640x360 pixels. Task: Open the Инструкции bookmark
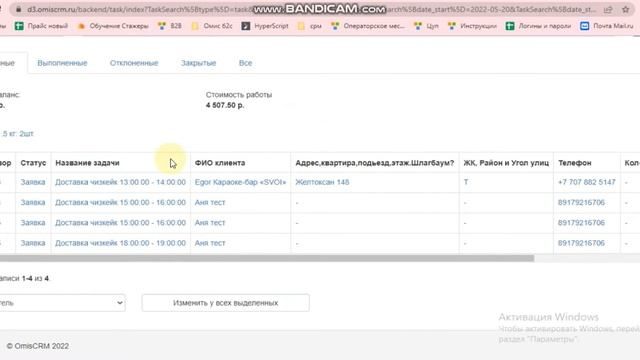coord(472,26)
